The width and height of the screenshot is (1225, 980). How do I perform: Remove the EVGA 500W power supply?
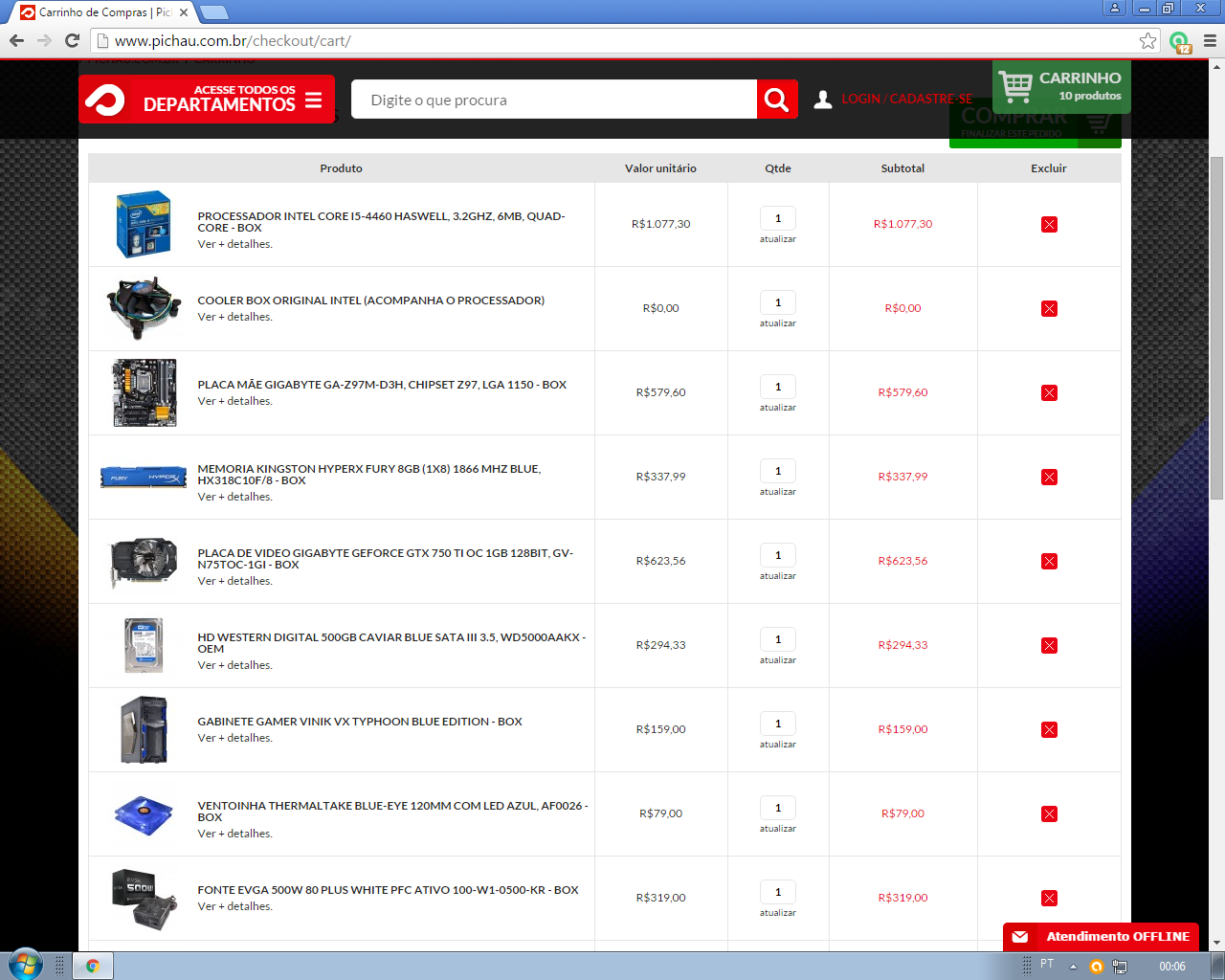(x=1049, y=898)
